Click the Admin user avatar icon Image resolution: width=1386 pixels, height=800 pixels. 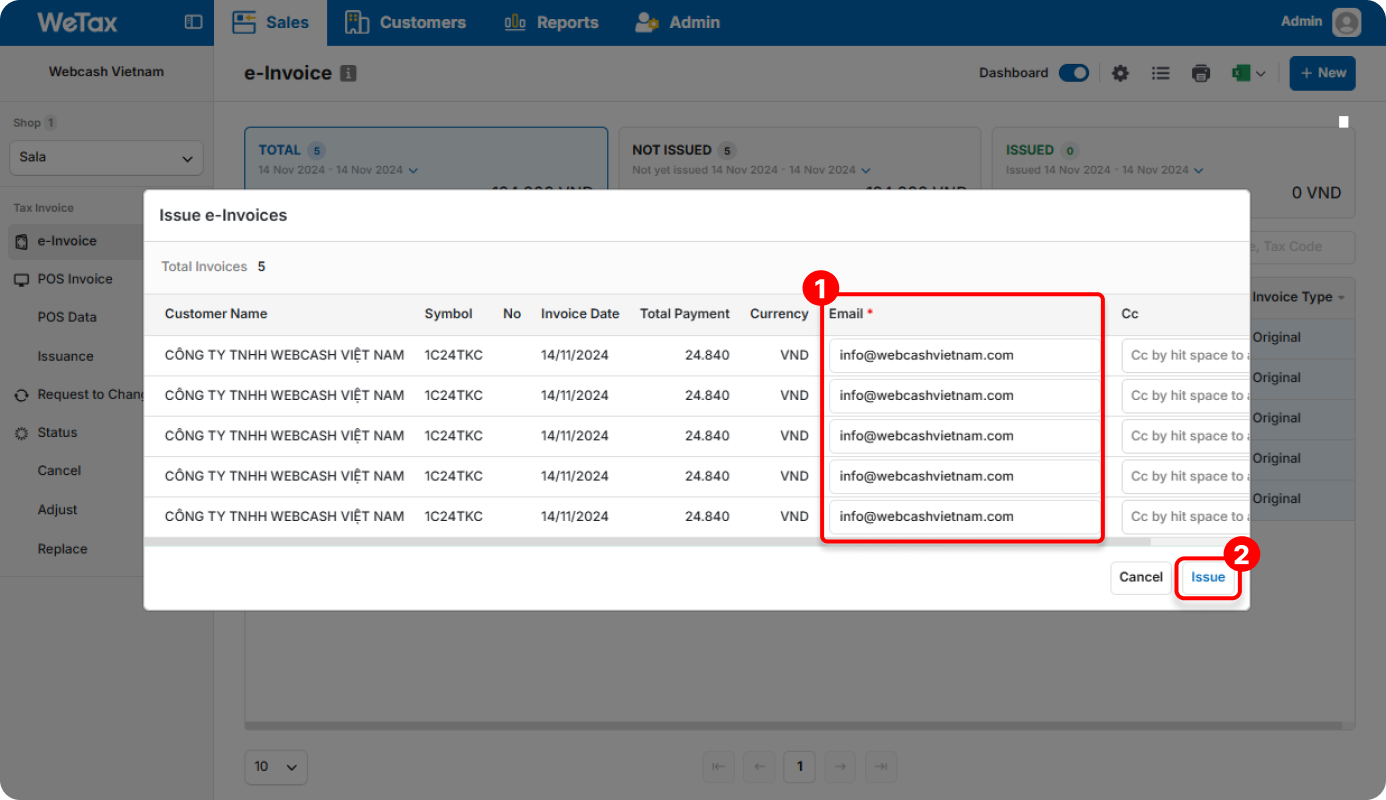point(1347,22)
